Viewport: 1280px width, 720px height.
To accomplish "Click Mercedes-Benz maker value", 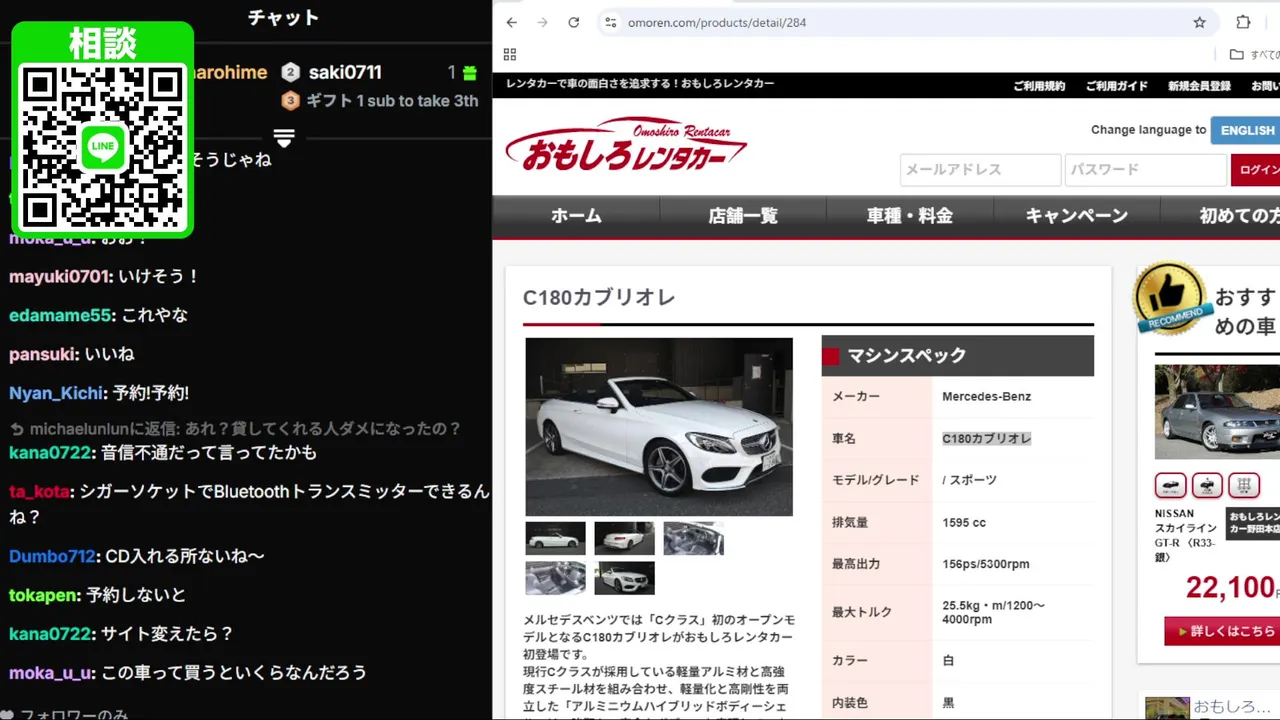I will (x=986, y=396).
